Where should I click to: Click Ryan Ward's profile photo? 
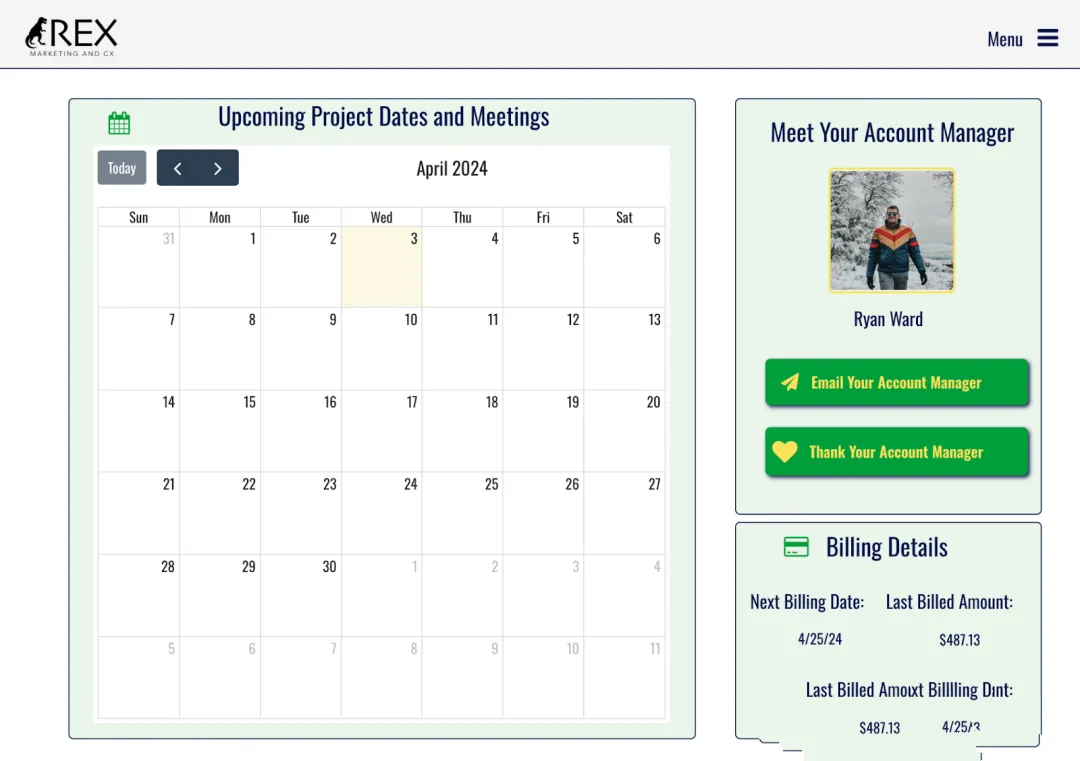[892, 231]
